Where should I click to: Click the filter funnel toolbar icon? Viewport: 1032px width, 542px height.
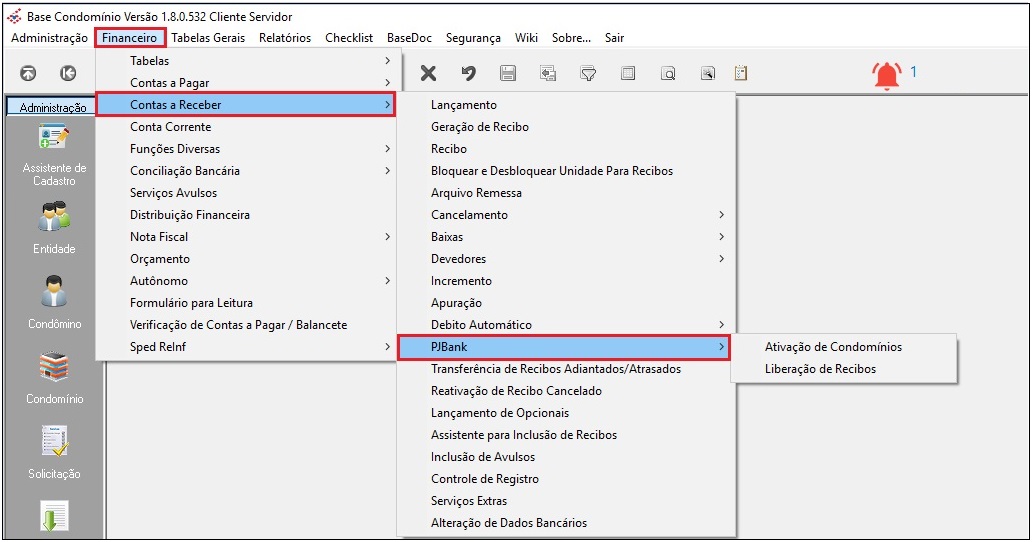click(588, 73)
